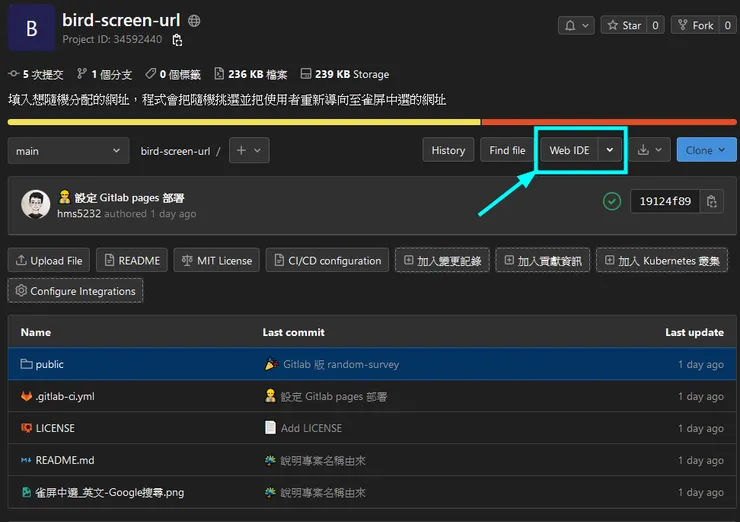Open the hms5232 author profile link

click(x=79, y=214)
